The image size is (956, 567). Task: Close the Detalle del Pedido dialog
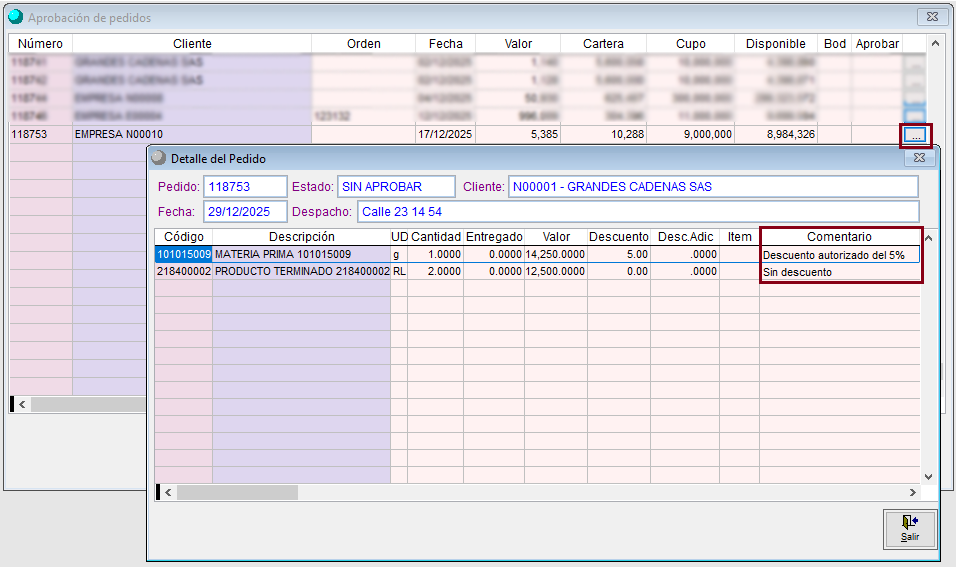[x=917, y=158]
